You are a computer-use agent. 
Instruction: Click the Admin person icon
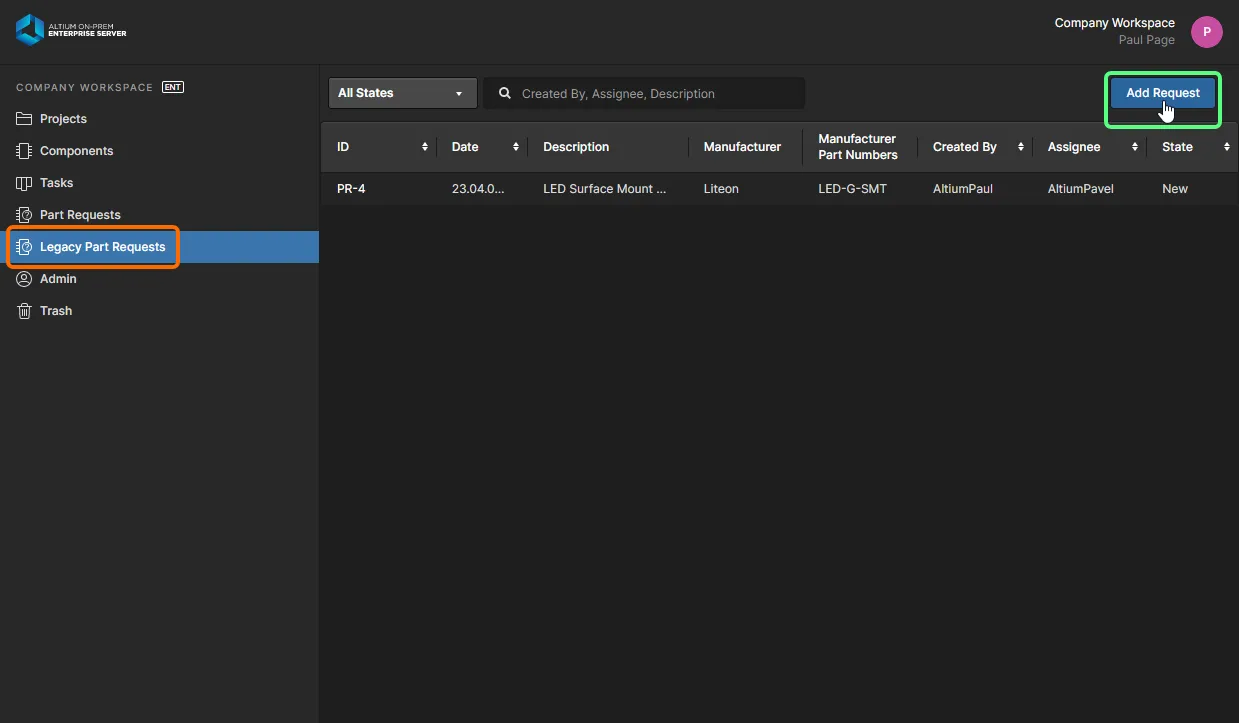(24, 279)
